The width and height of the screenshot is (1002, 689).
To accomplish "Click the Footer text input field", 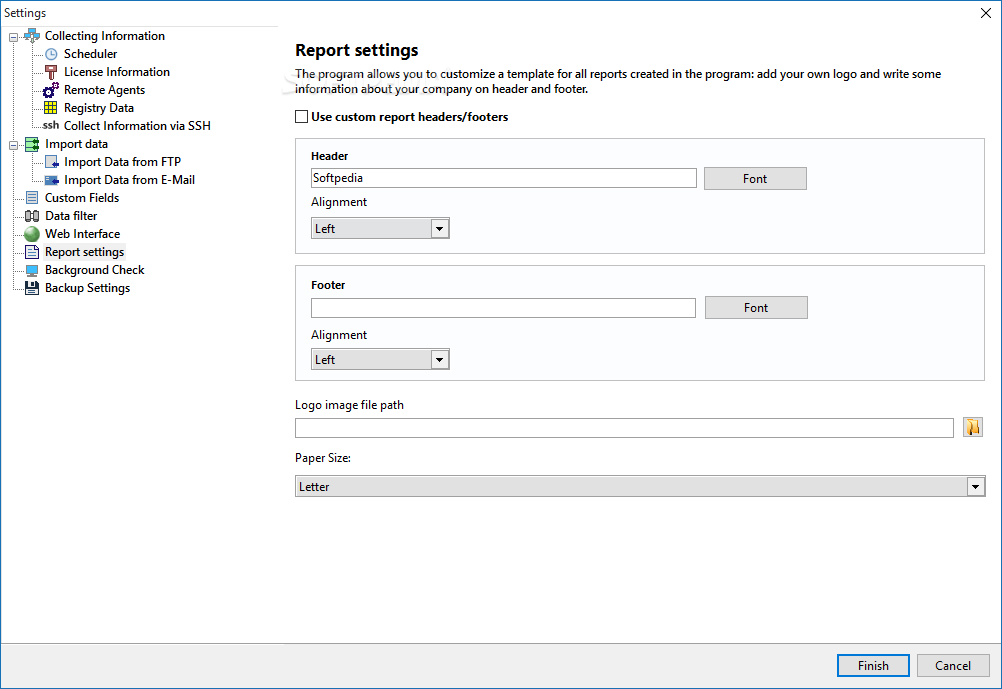I will (x=504, y=308).
